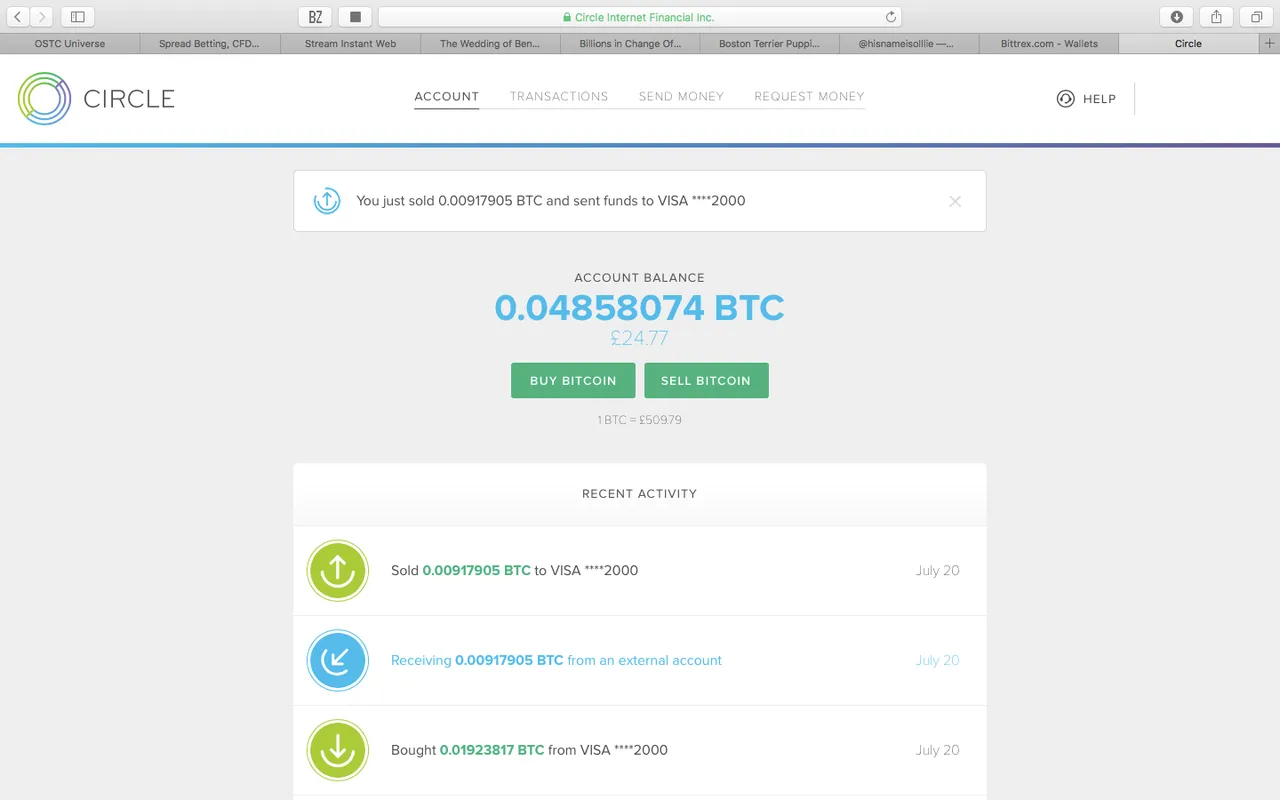Click the £24.77 balance value
The width and height of the screenshot is (1280, 800).
pyautogui.click(x=640, y=339)
